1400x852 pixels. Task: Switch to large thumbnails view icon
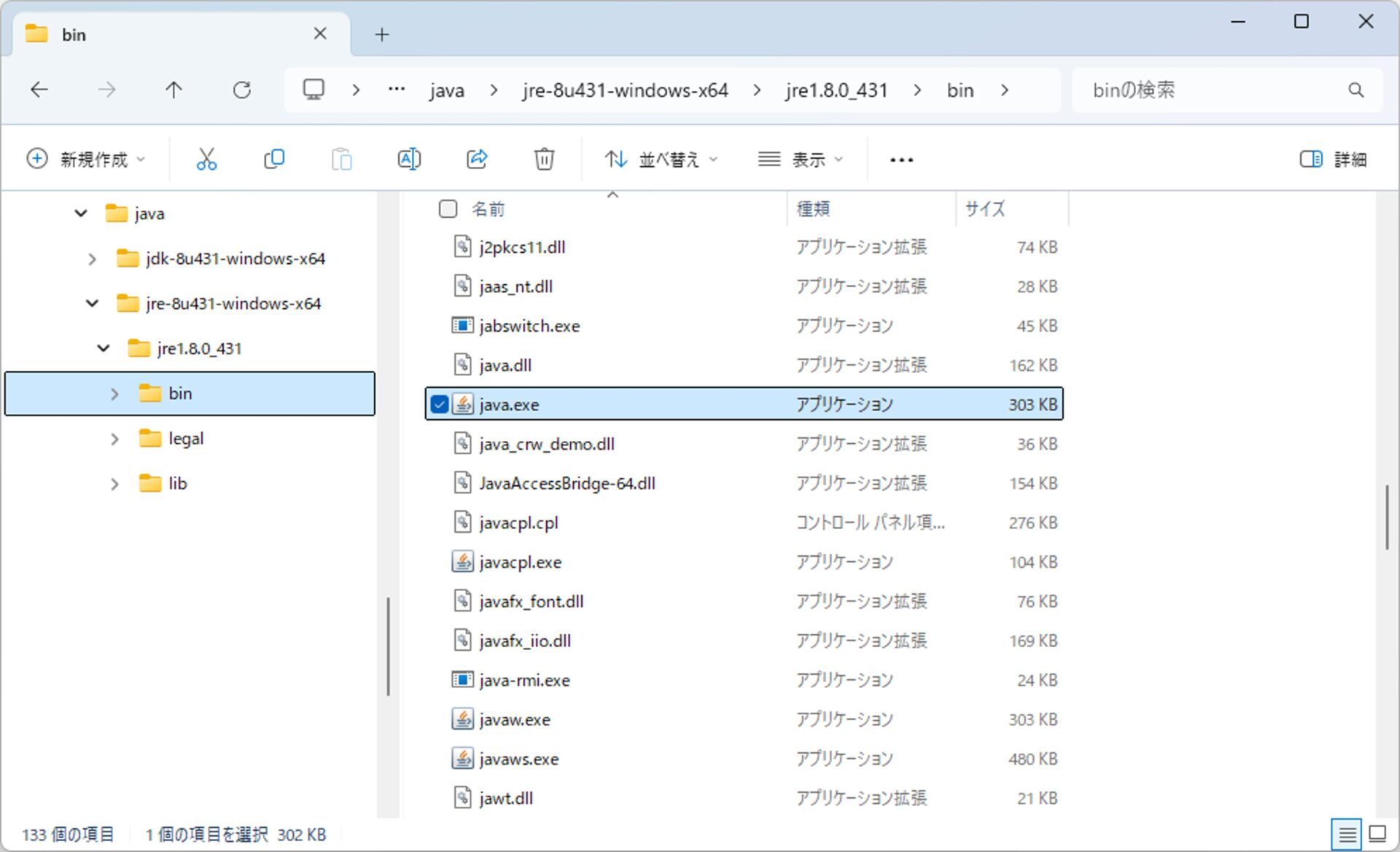pos(1377,833)
